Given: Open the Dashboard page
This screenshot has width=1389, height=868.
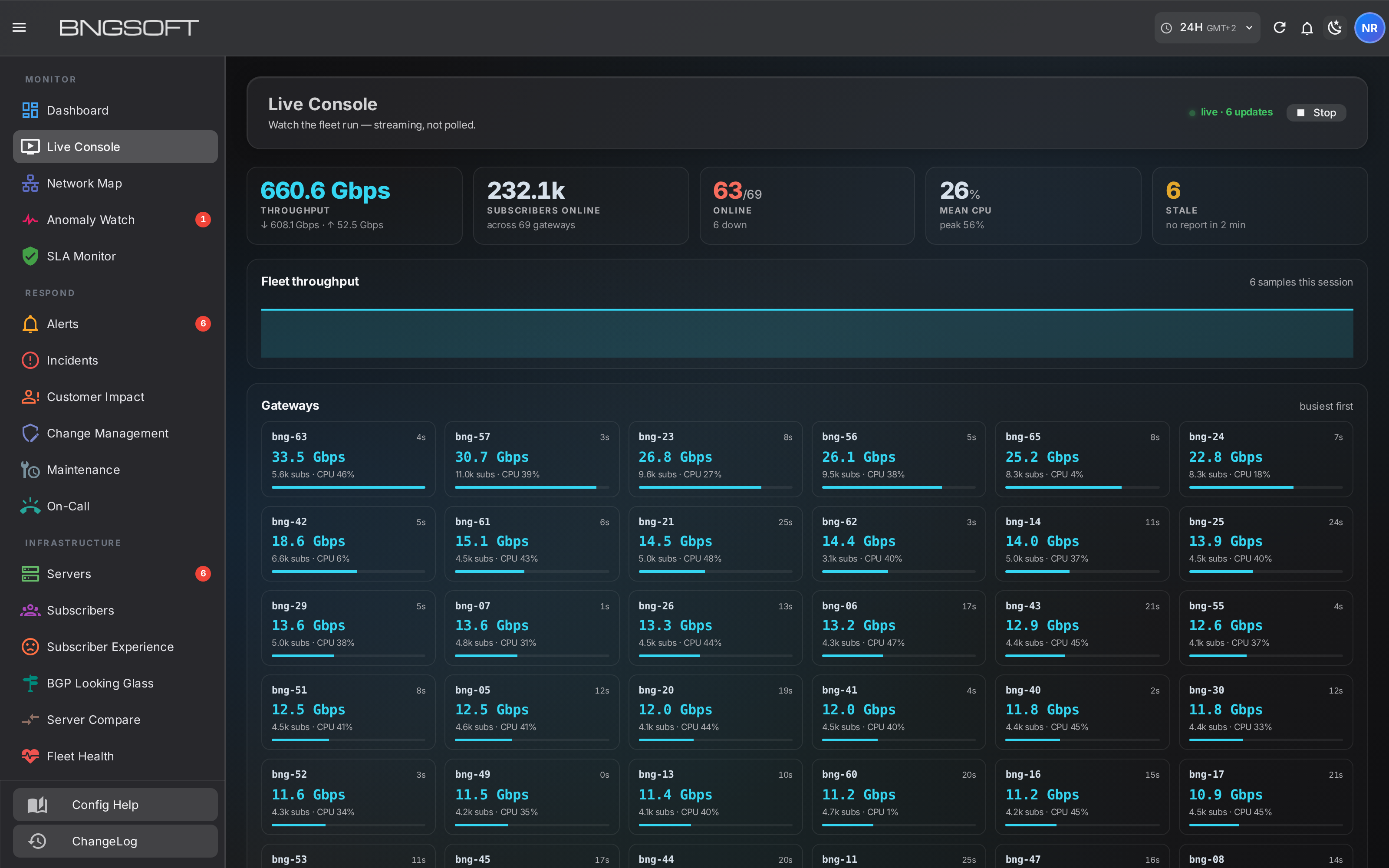Looking at the screenshot, I should pyautogui.click(x=115, y=110).
